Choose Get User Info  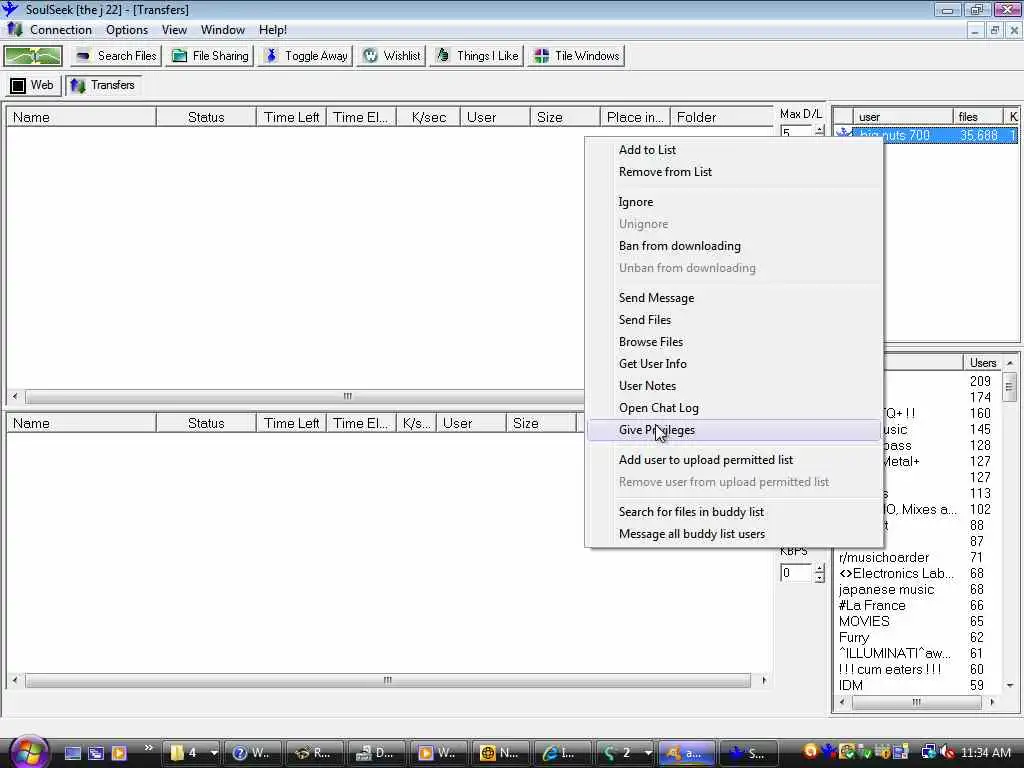click(x=734, y=364)
